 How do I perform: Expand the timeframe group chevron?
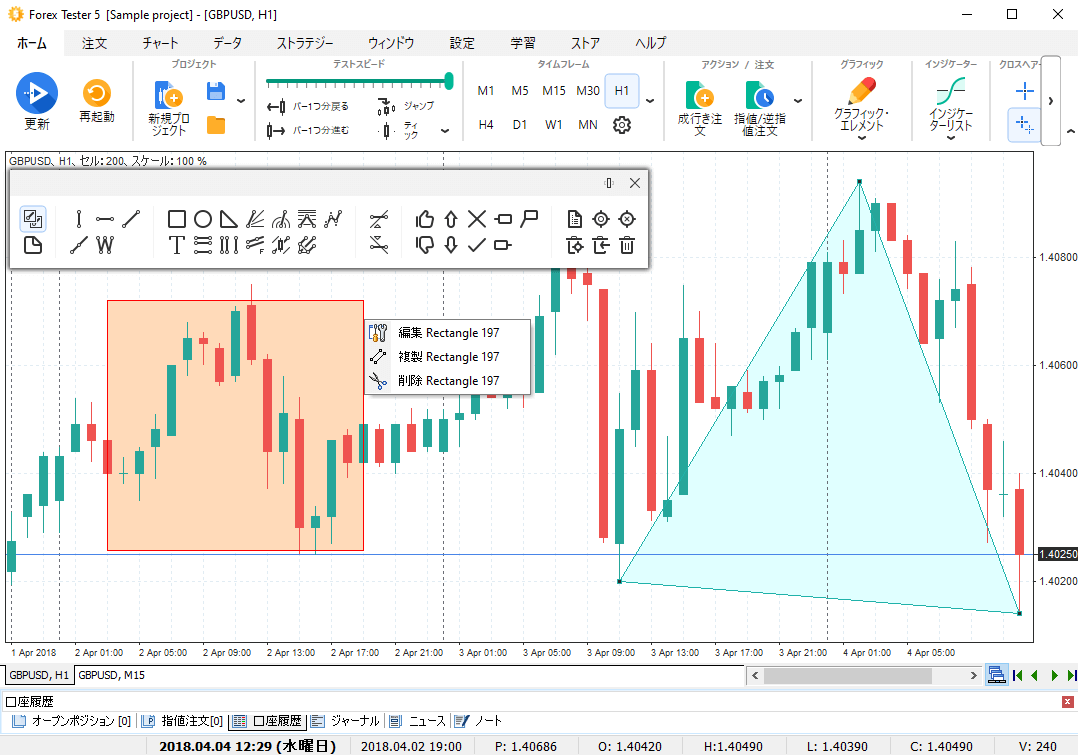(x=650, y=101)
